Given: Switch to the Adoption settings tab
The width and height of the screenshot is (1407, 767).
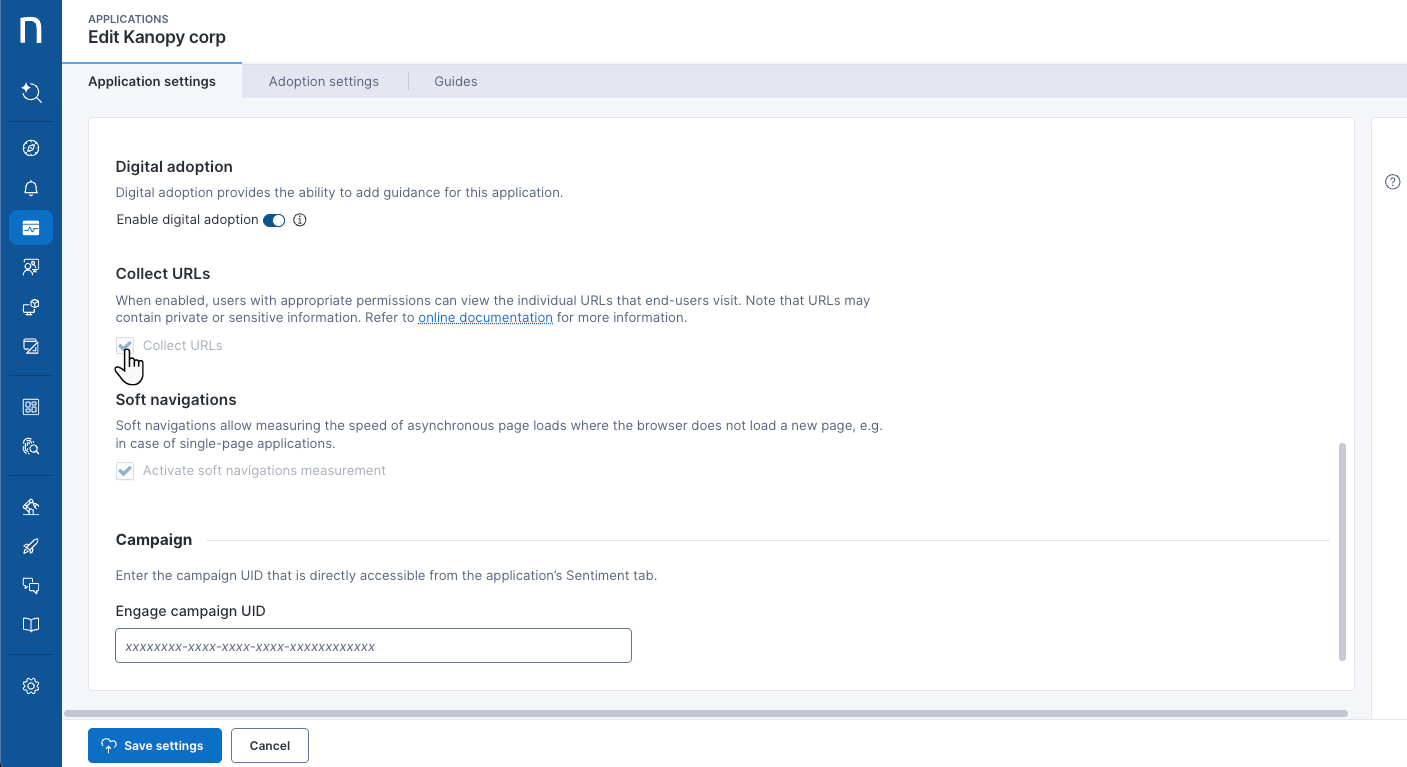Looking at the screenshot, I should coord(323,81).
